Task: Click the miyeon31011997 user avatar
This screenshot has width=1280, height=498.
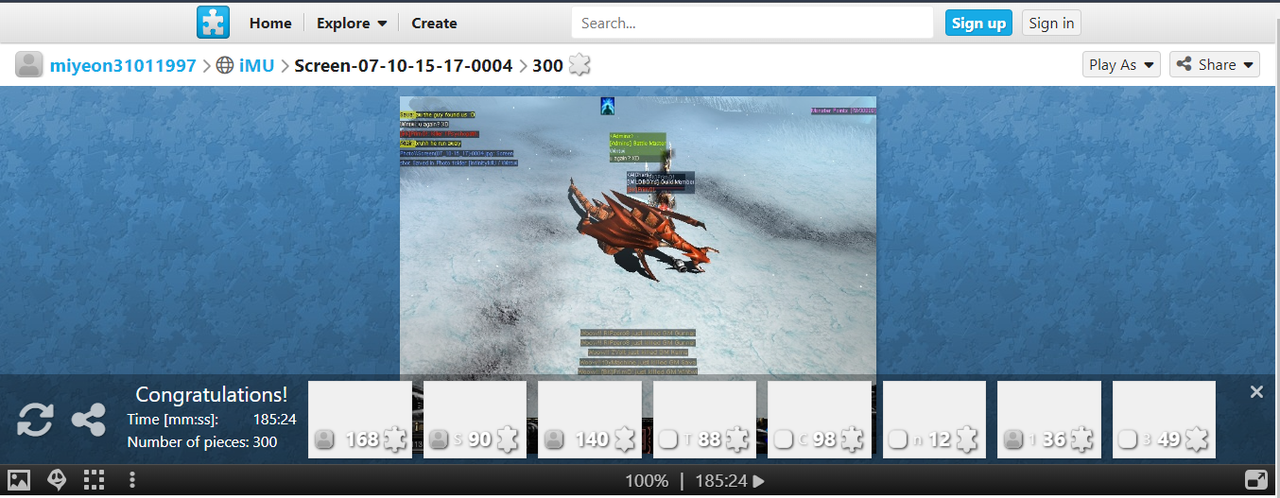Action: [x=29, y=65]
